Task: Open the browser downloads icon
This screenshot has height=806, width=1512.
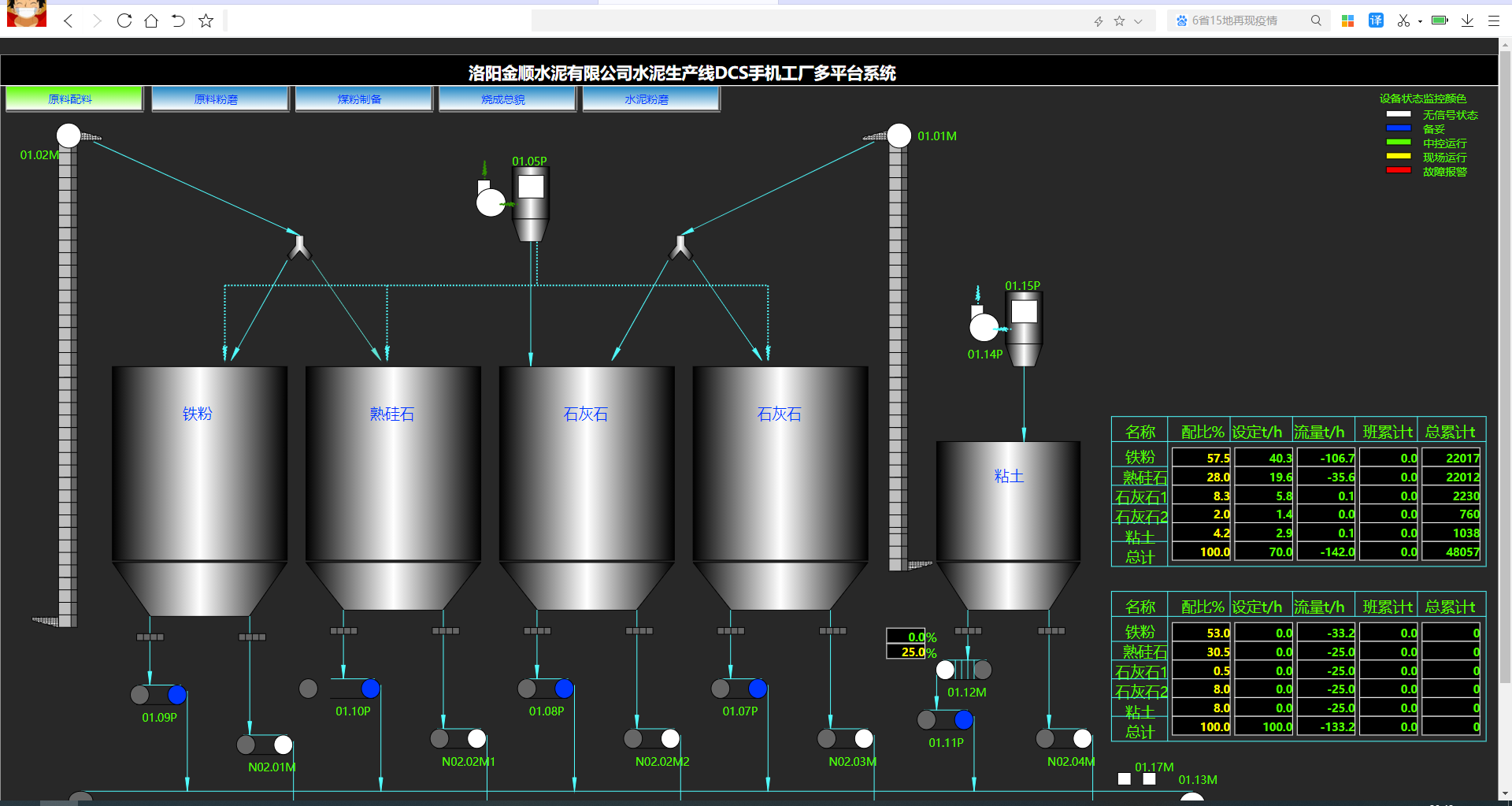Action: [x=1467, y=20]
